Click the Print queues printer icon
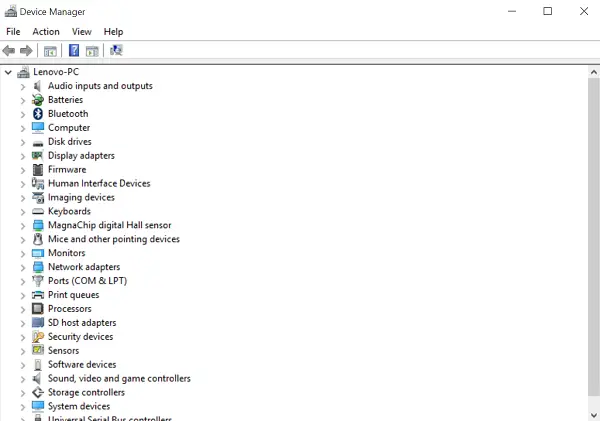Viewport: 600px width, 421px height. pyautogui.click(x=38, y=295)
